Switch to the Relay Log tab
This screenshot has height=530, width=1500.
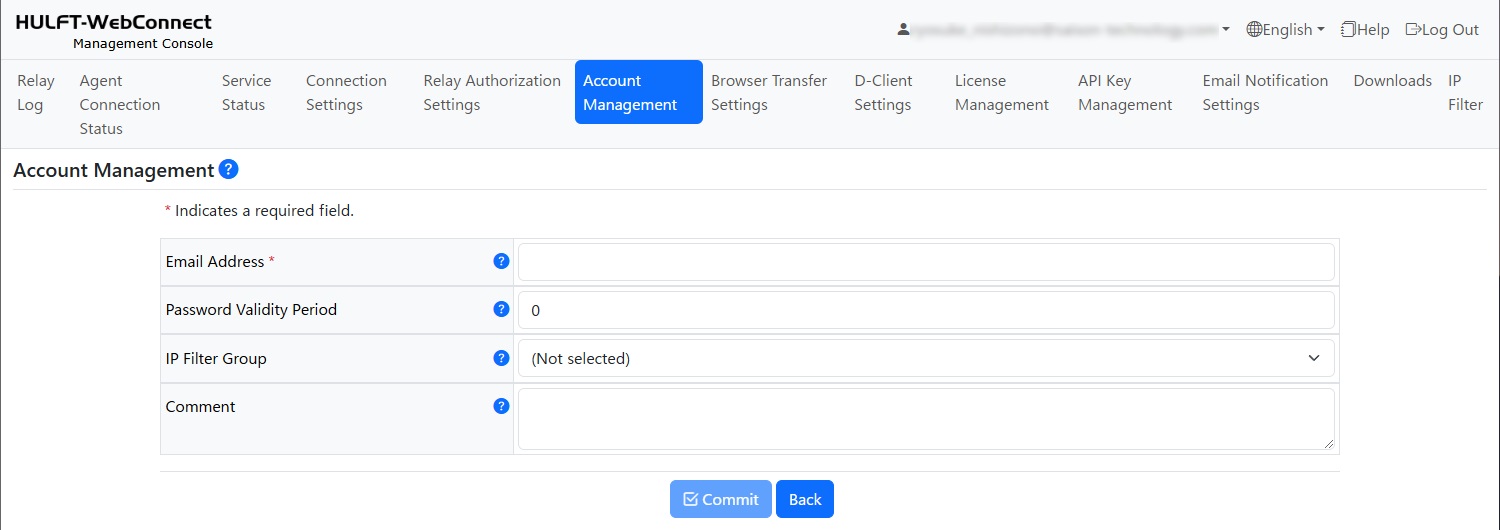[x=36, y=93]
